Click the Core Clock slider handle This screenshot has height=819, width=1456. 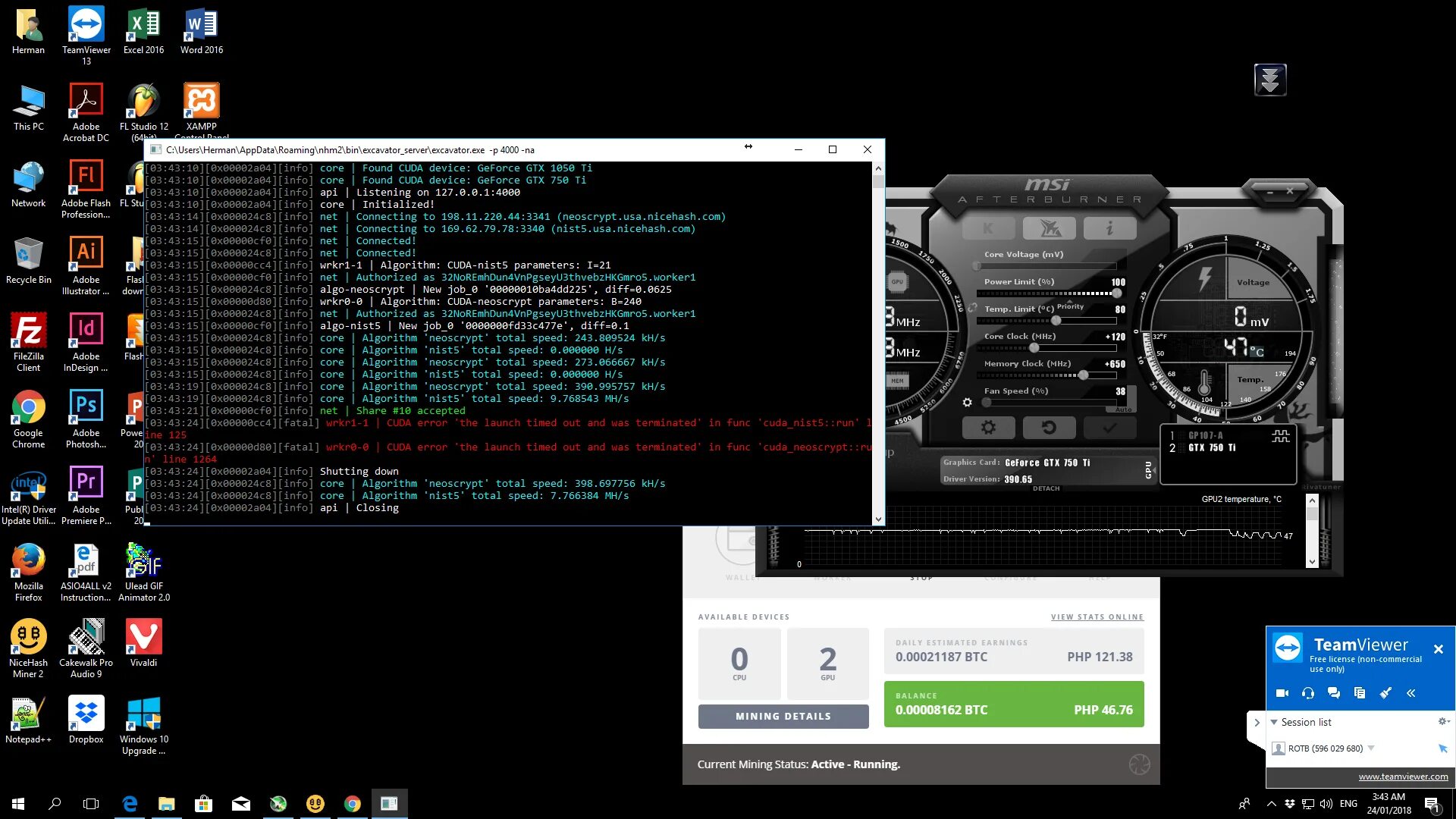[1034, 348]
